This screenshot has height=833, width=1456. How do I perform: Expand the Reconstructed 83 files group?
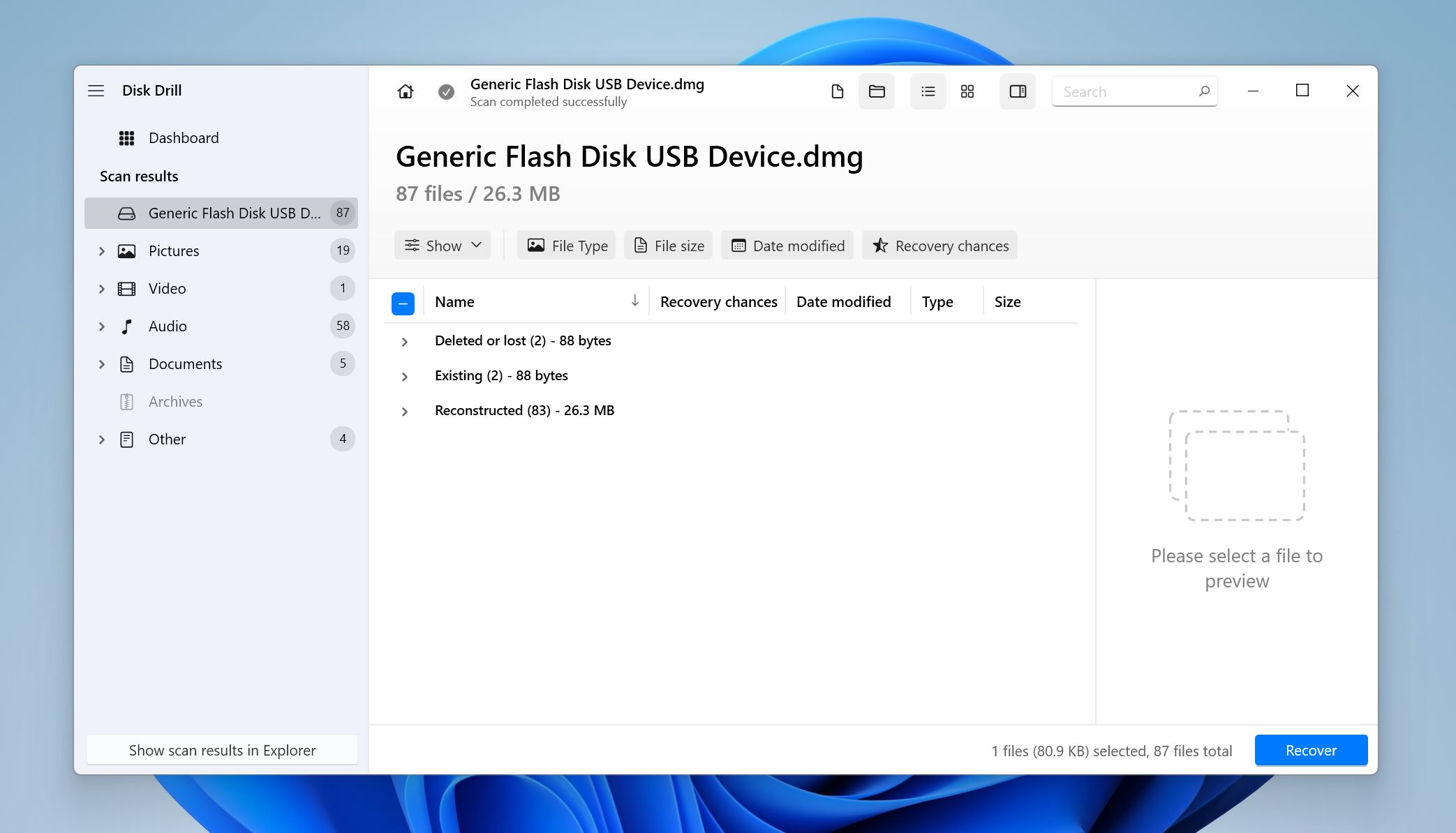(x=405, y=410)
